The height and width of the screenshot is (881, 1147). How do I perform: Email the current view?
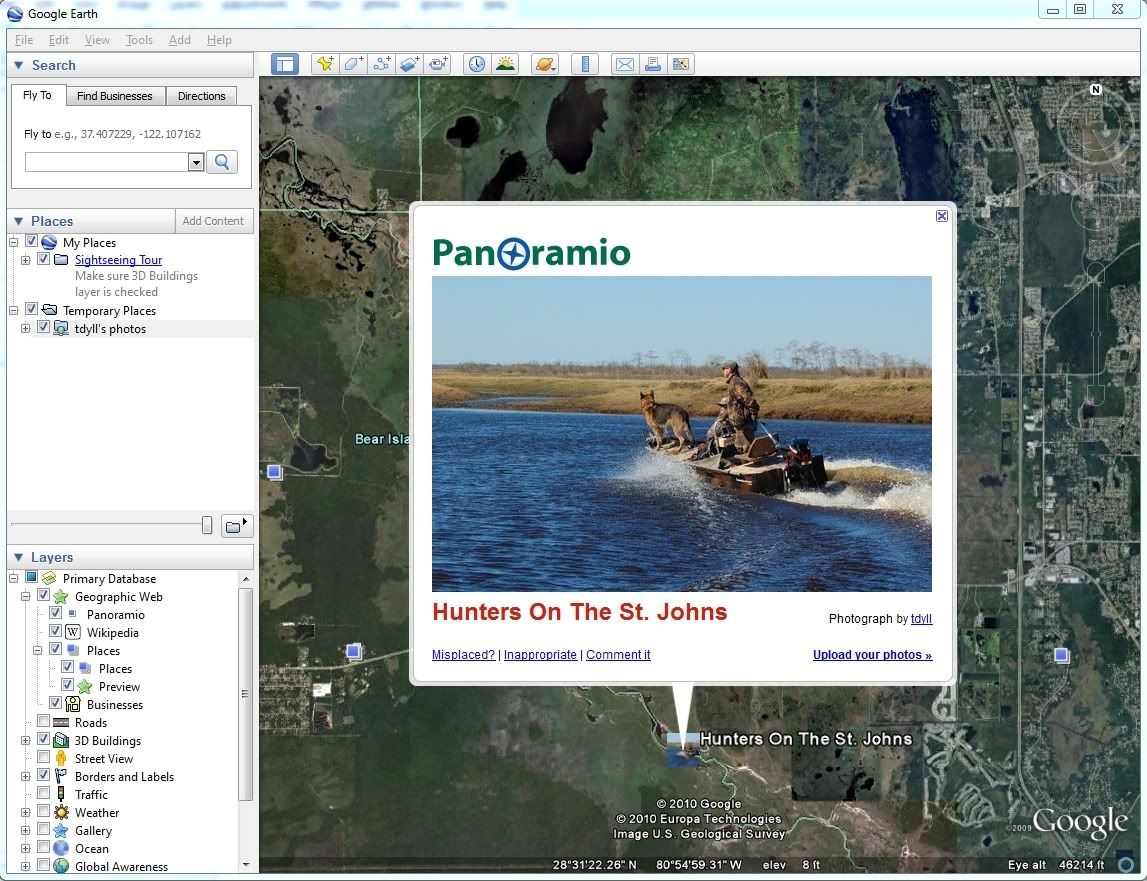625,64
